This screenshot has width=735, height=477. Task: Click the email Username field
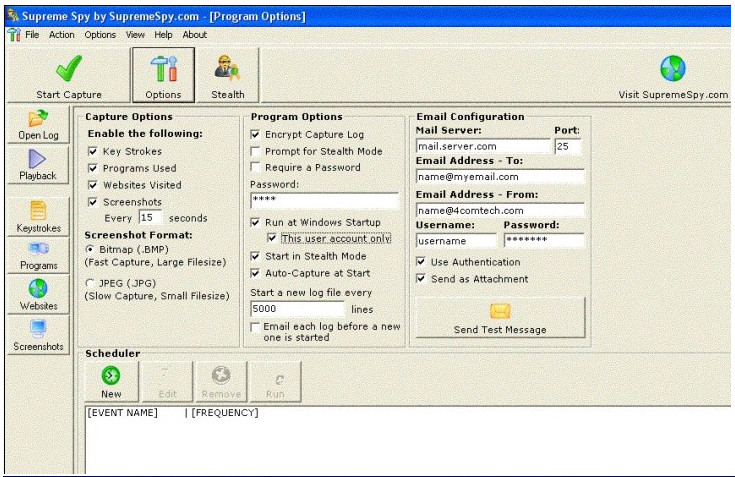pos(456,241)
